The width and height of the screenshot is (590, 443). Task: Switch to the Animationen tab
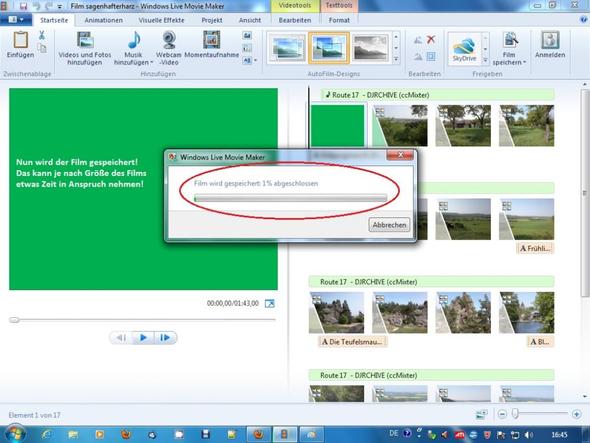(103, 20)
